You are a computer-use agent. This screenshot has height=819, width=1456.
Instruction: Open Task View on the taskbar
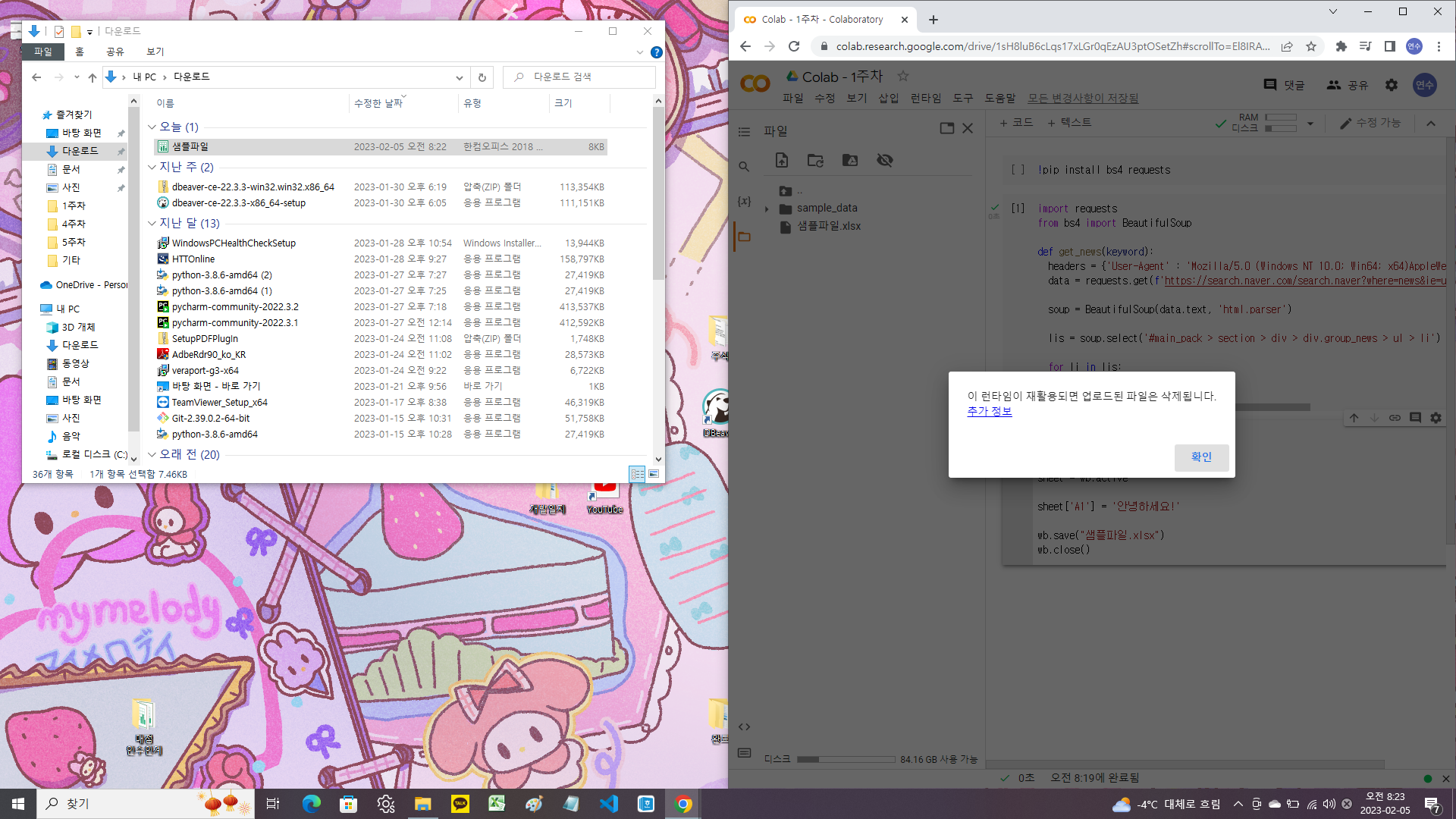pyautogui.click(x=273, y=804)
